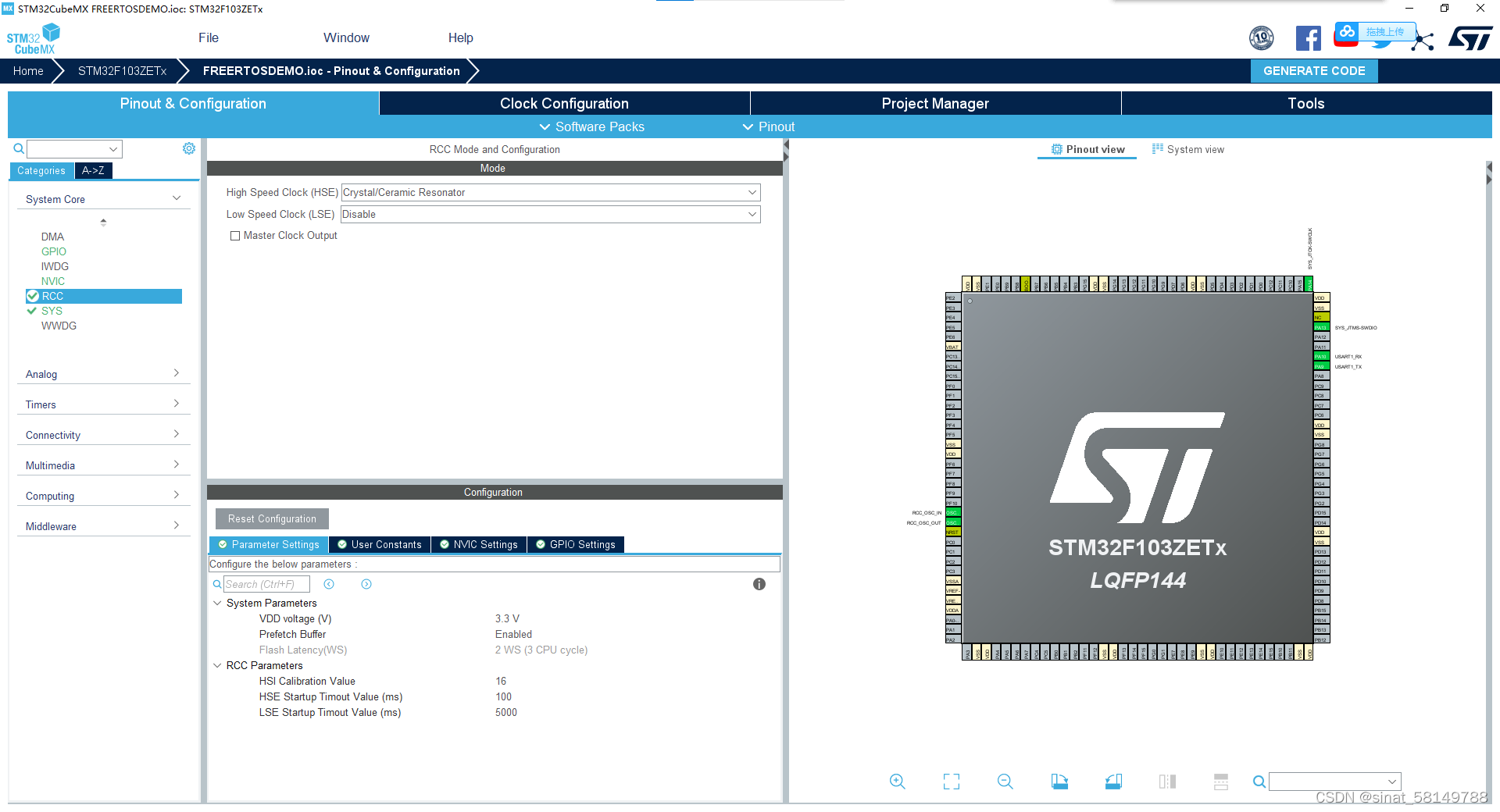Select SYS in System Core list

click(52, 311)
